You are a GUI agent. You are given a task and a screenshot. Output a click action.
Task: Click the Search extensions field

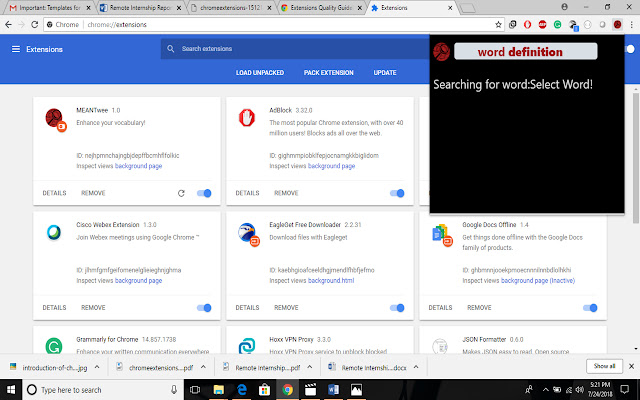click(294, 49)
